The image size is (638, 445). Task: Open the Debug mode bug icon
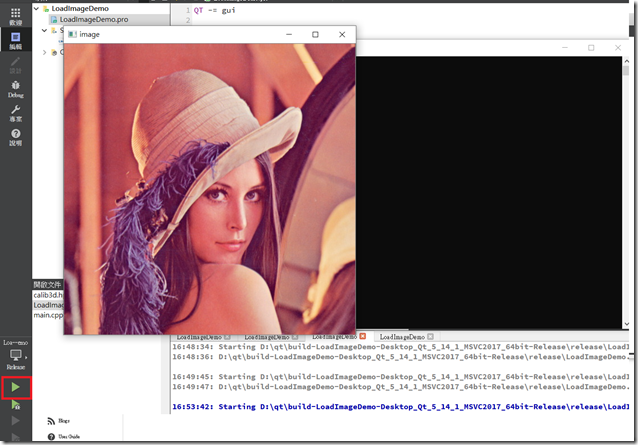point(15,85)
